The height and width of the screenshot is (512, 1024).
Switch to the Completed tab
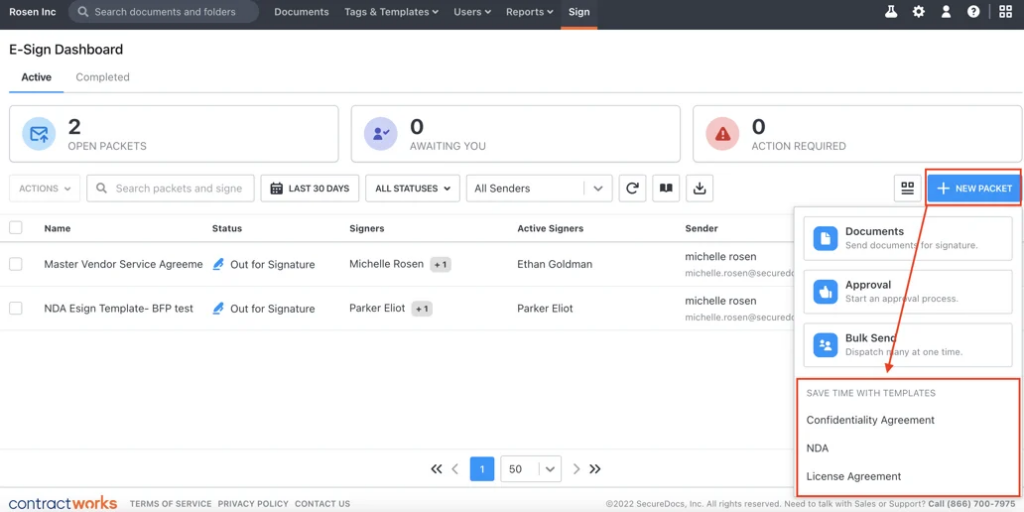tap(103, 77)
